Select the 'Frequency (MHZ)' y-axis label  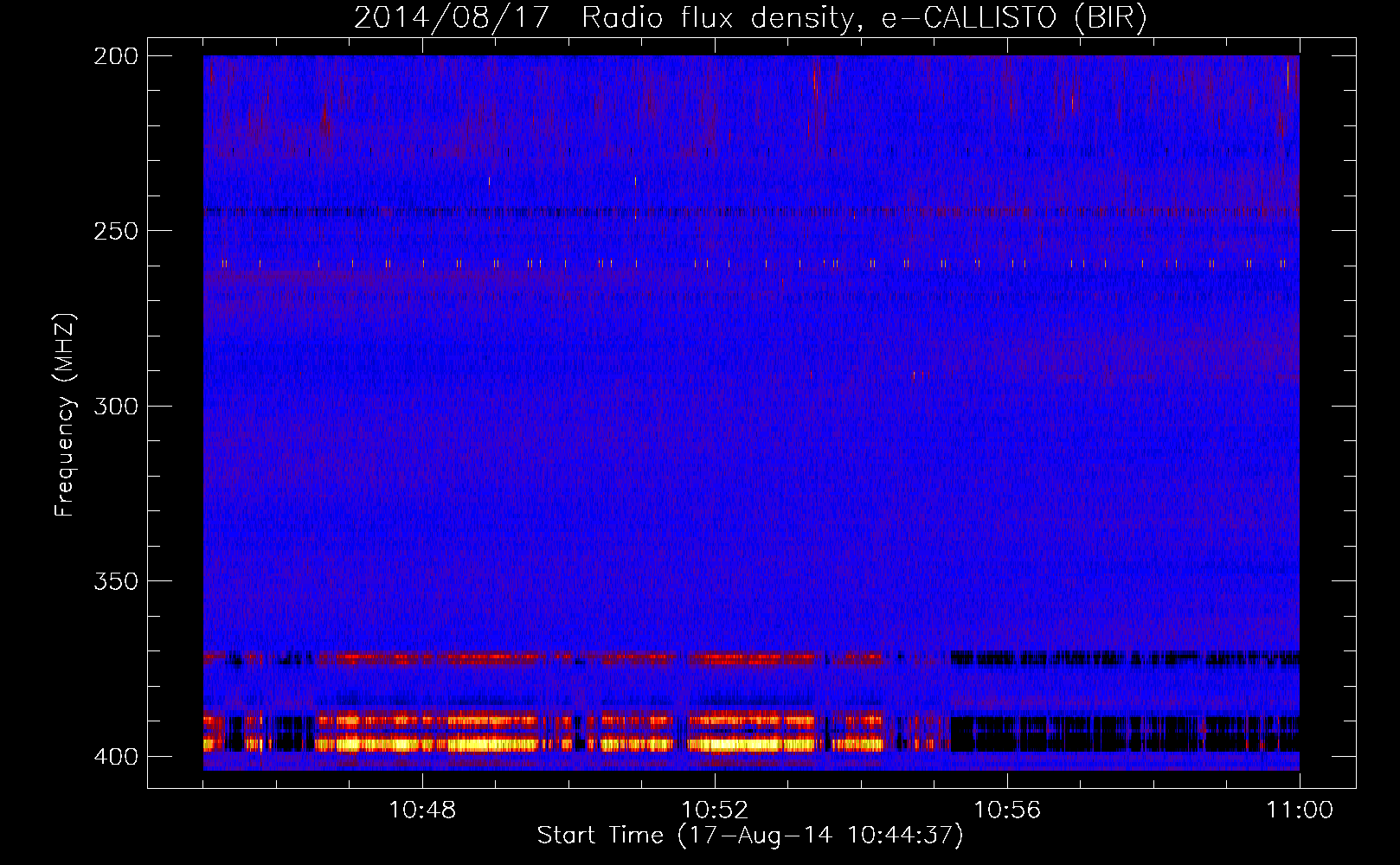click(x=64, y=414)
